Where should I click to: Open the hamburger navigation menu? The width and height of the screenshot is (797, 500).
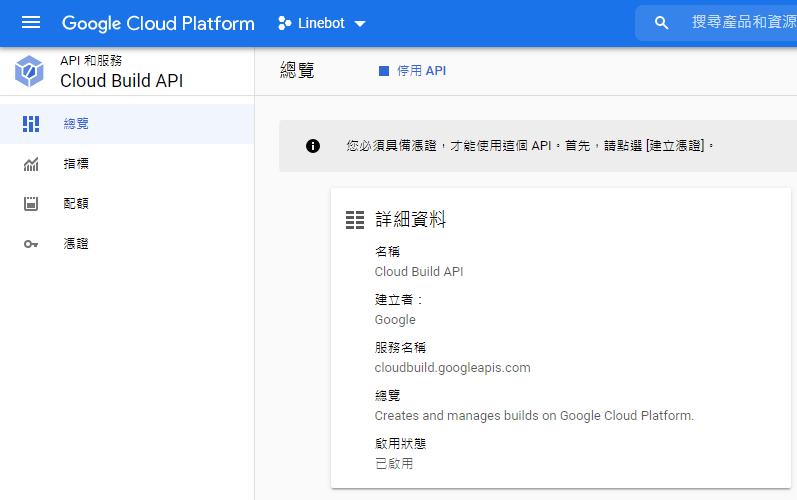[31, 22]
